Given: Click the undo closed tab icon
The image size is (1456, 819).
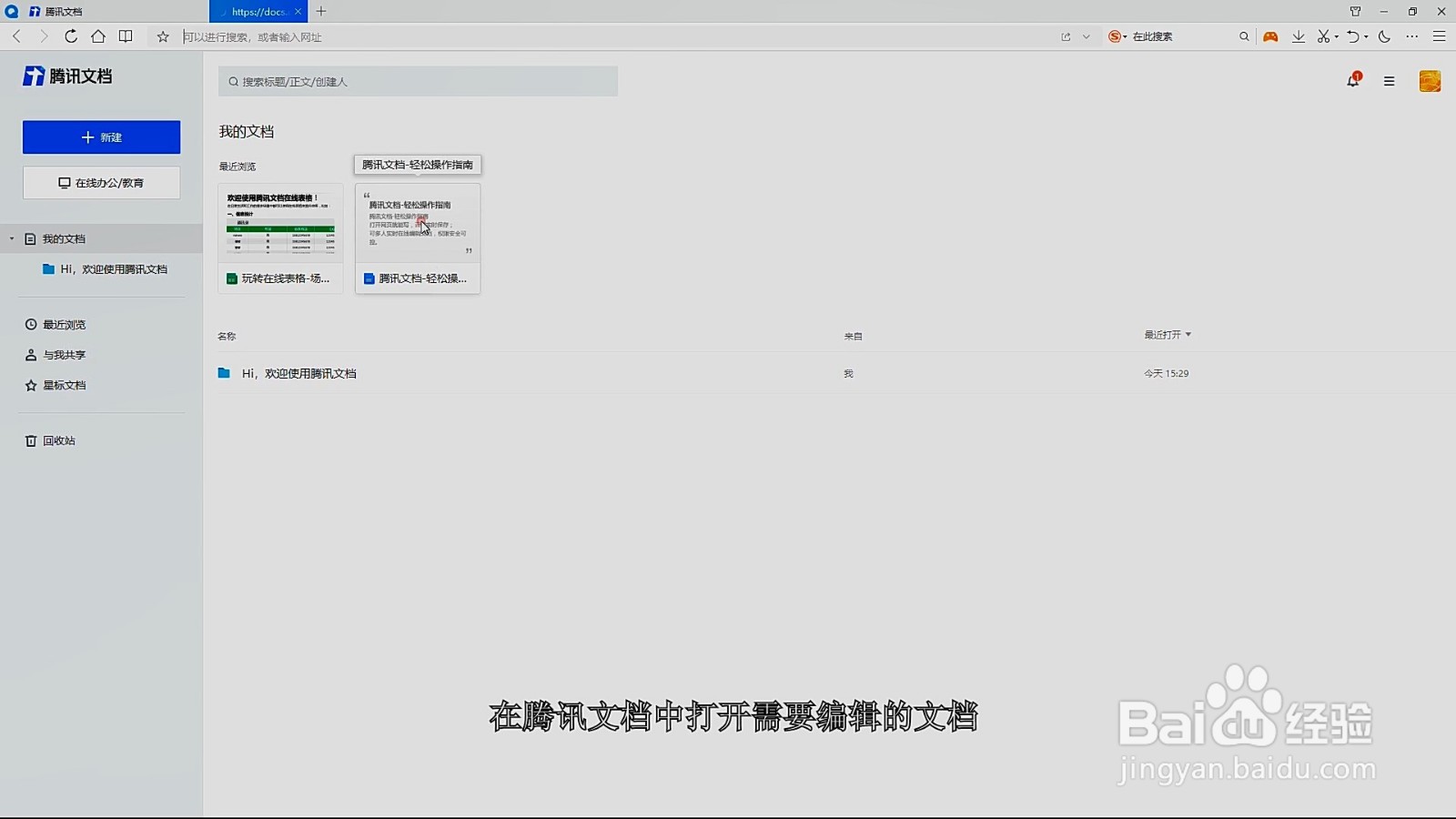Looking at the screenshot, I should click(1353, 36).
